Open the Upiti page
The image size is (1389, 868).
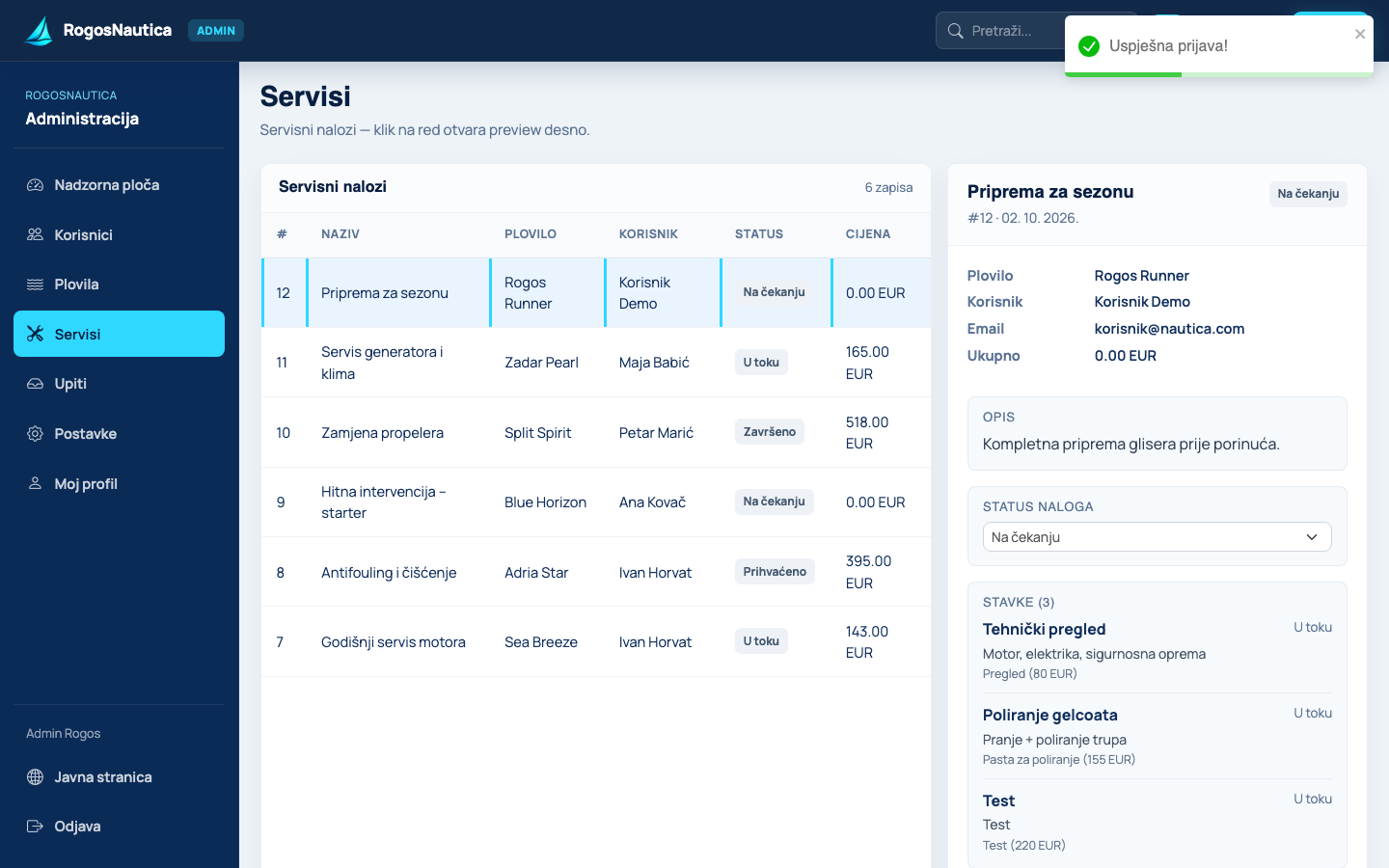tap(119, 384)
